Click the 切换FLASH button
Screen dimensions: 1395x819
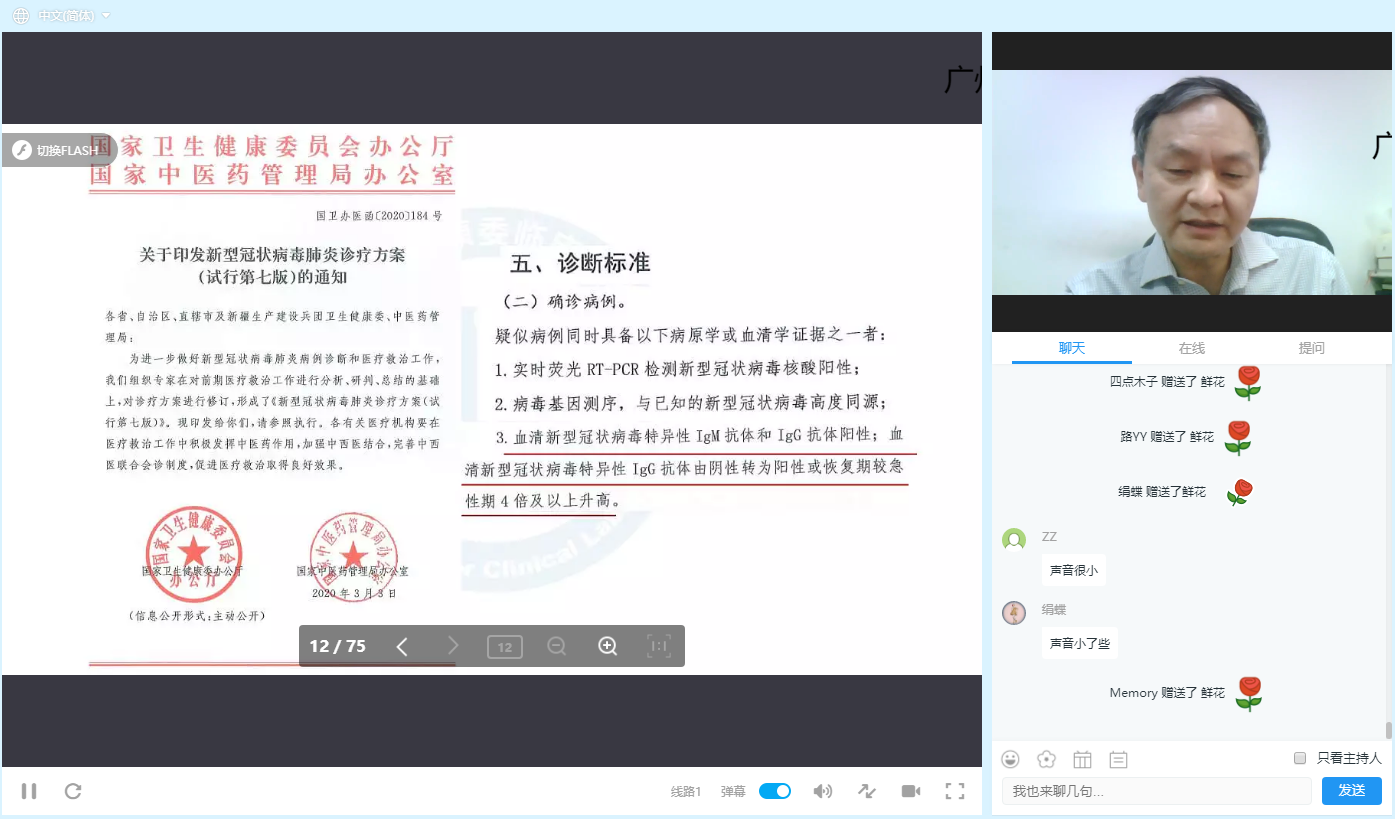(60, 150)
